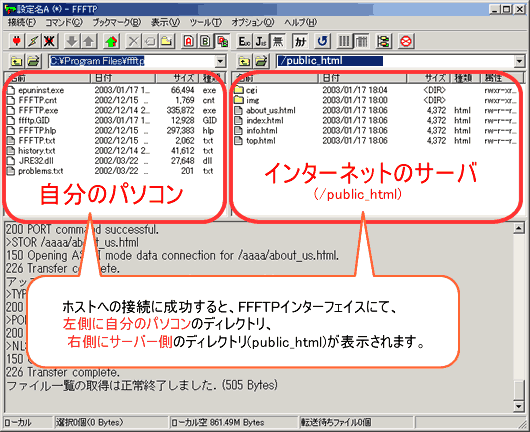This screenshot has height=432, width=530.
Task: Click the Connect to host toolbar icon
Action: [x=16, y=42]
